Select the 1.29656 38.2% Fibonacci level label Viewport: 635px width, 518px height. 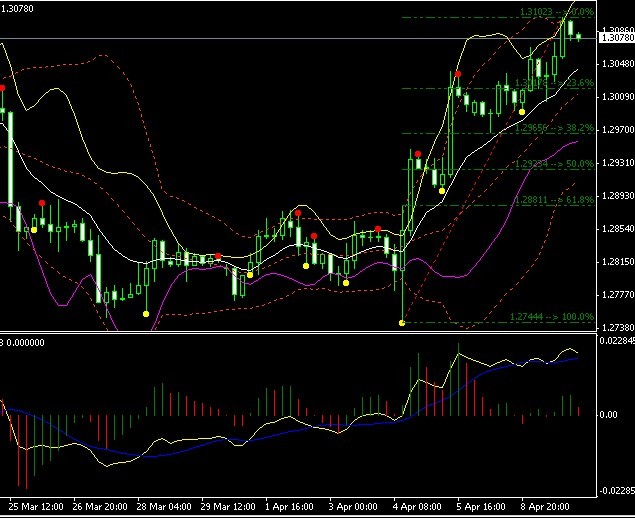coord(554,128)
